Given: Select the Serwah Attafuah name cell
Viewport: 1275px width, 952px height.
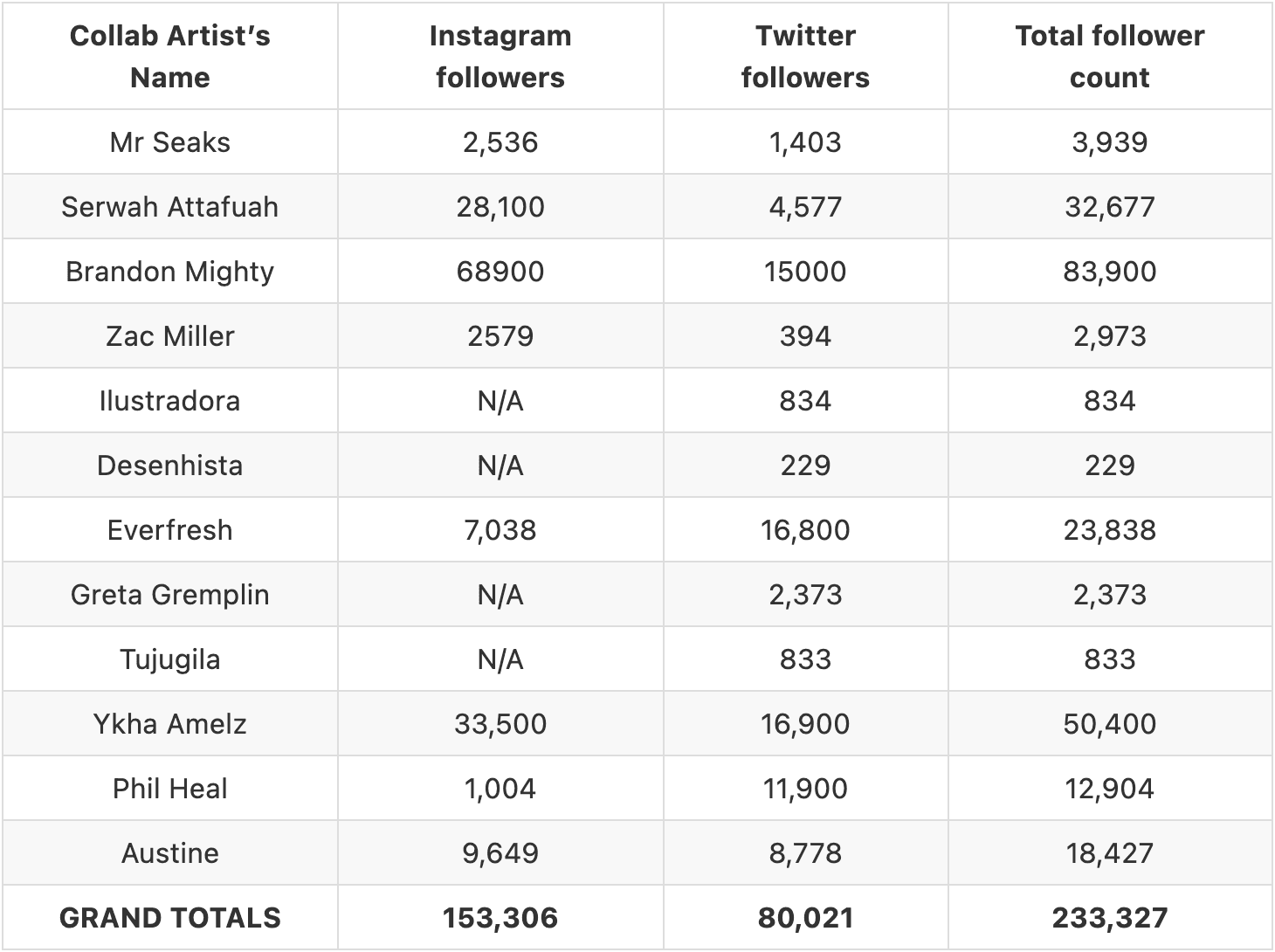Looking at the screenshot, I should pos(170,207).
